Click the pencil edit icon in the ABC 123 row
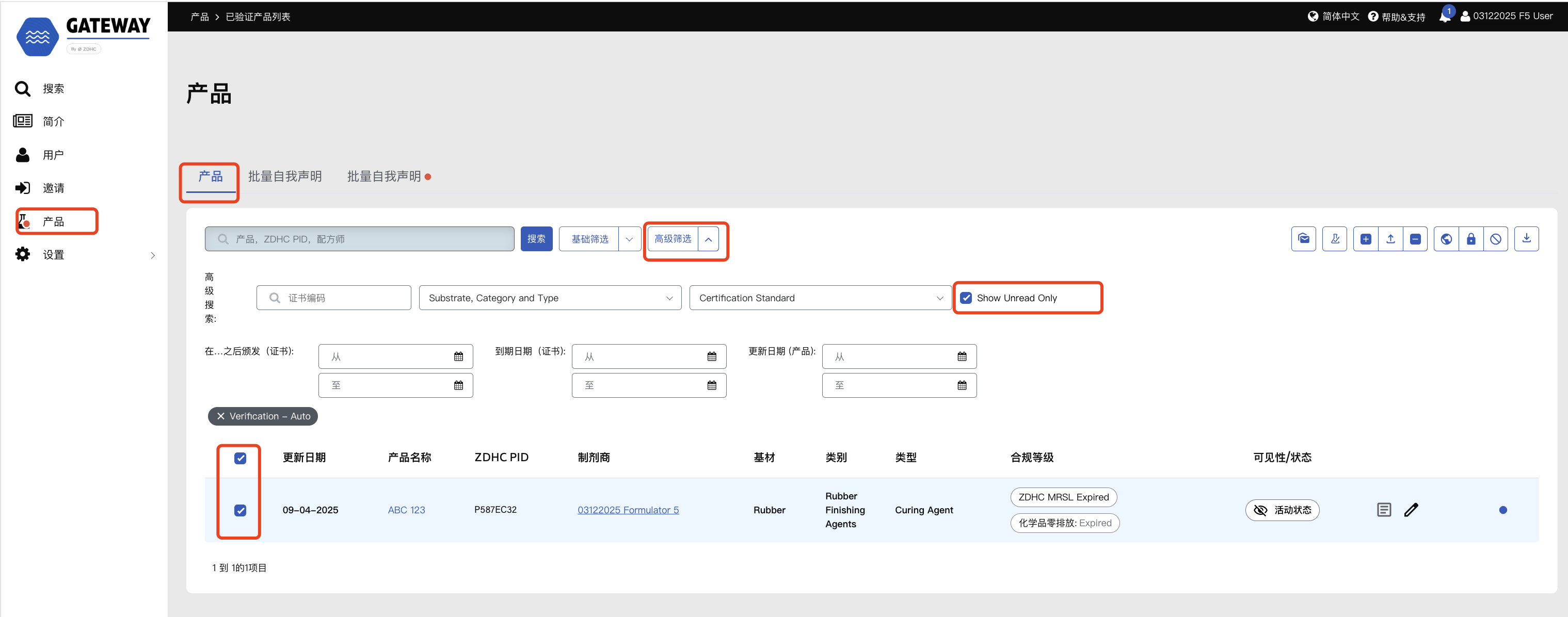This screenshot has height=617, width=1568. 1411,510
